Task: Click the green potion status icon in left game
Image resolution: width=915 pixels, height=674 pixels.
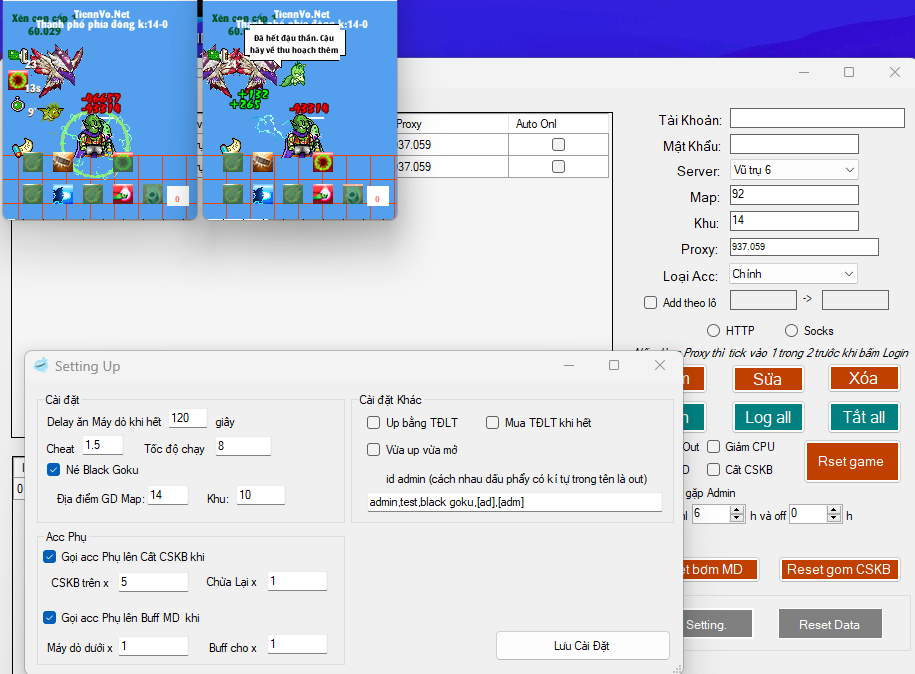Action: (x=17, y=106)
